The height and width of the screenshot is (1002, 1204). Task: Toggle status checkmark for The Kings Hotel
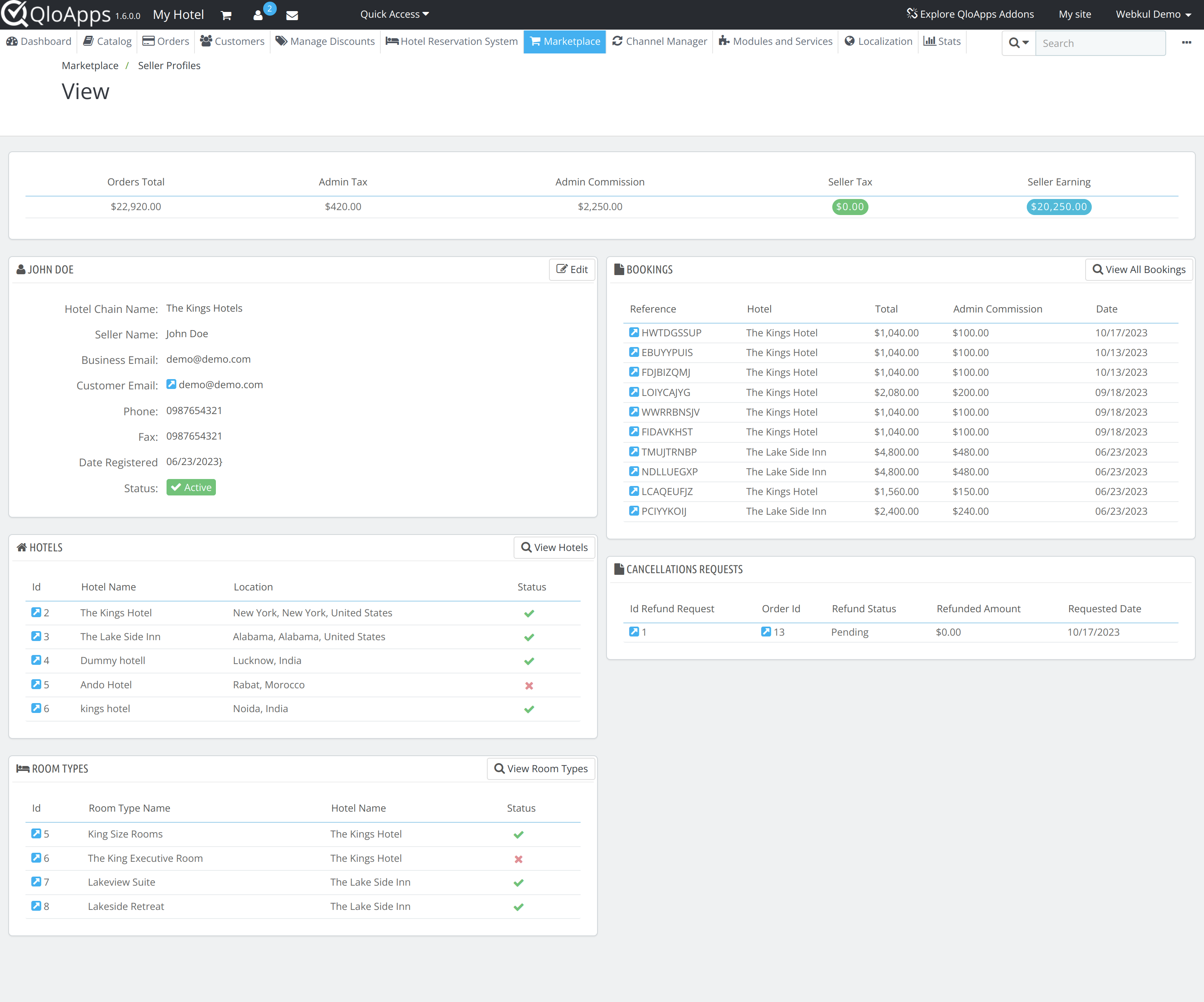(529, 613)
